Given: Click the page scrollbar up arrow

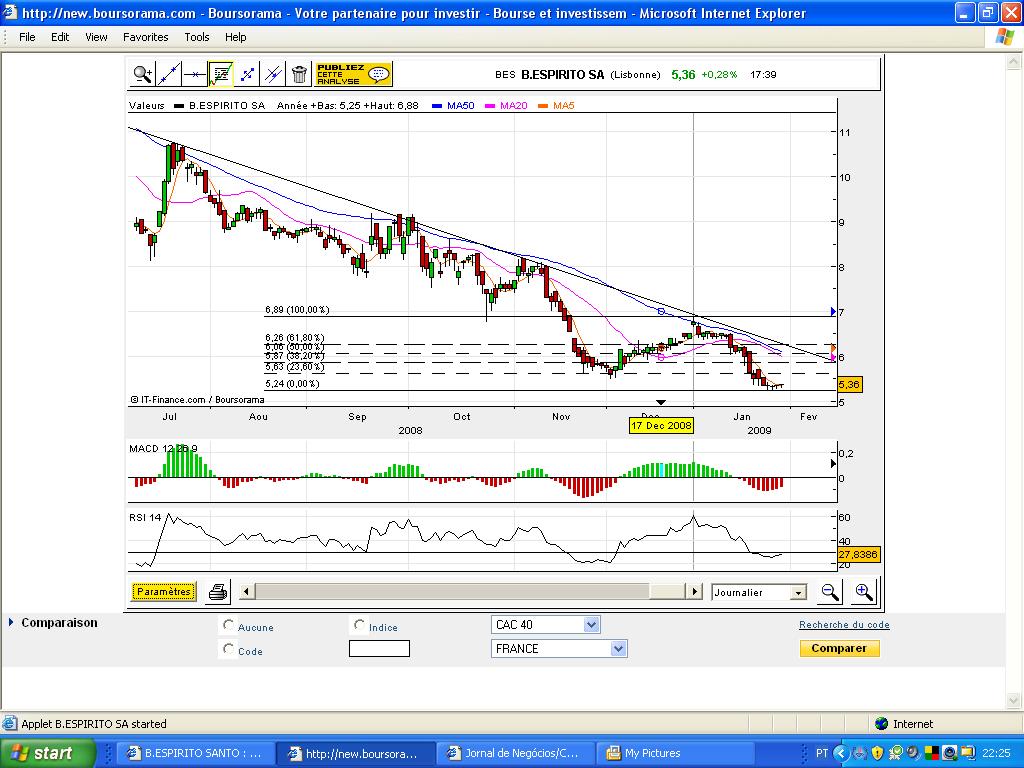Looking at the screenshot, I should pyautogui.click(x=1014, y=62).
